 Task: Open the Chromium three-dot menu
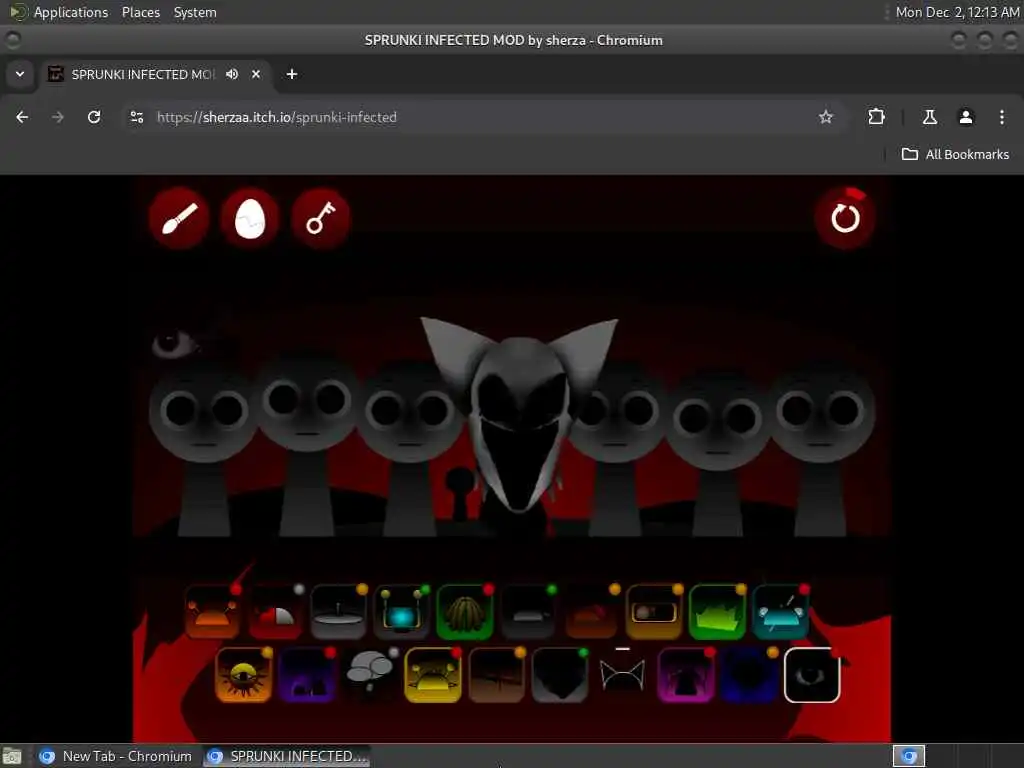click(x=1002, y=117)
